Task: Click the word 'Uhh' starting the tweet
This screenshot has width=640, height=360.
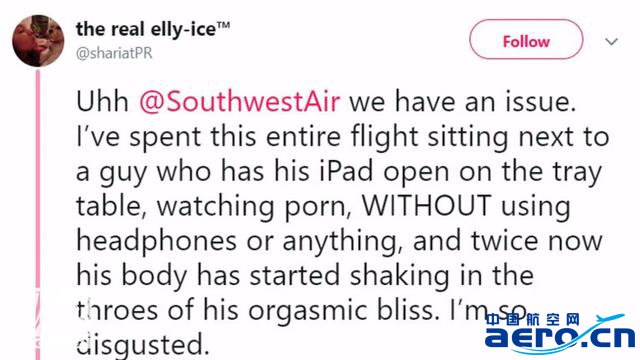Action: 102,101
